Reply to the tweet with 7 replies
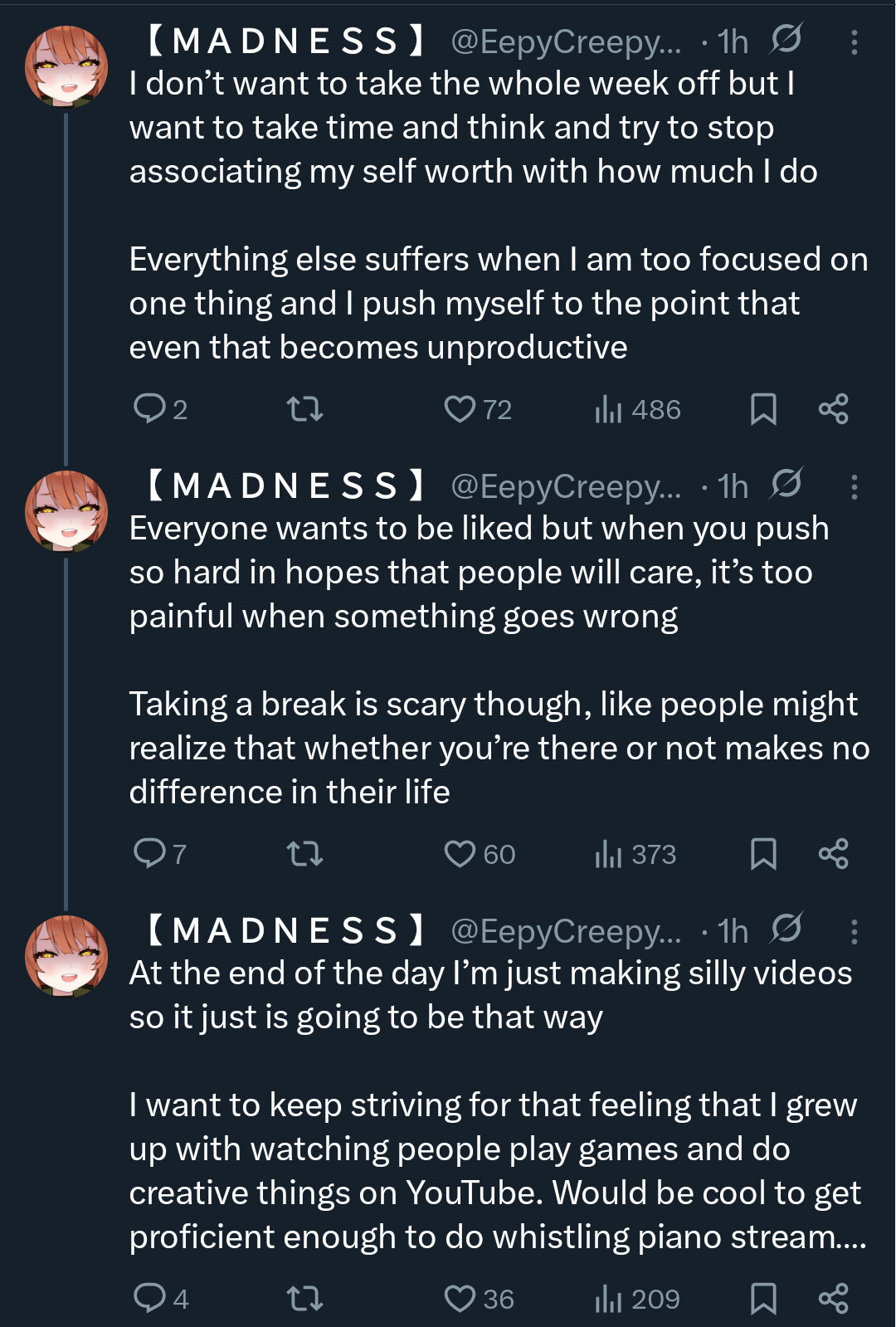Image resolution: width=896 pixels, height=1327 pixels. (x=150, y=853)
